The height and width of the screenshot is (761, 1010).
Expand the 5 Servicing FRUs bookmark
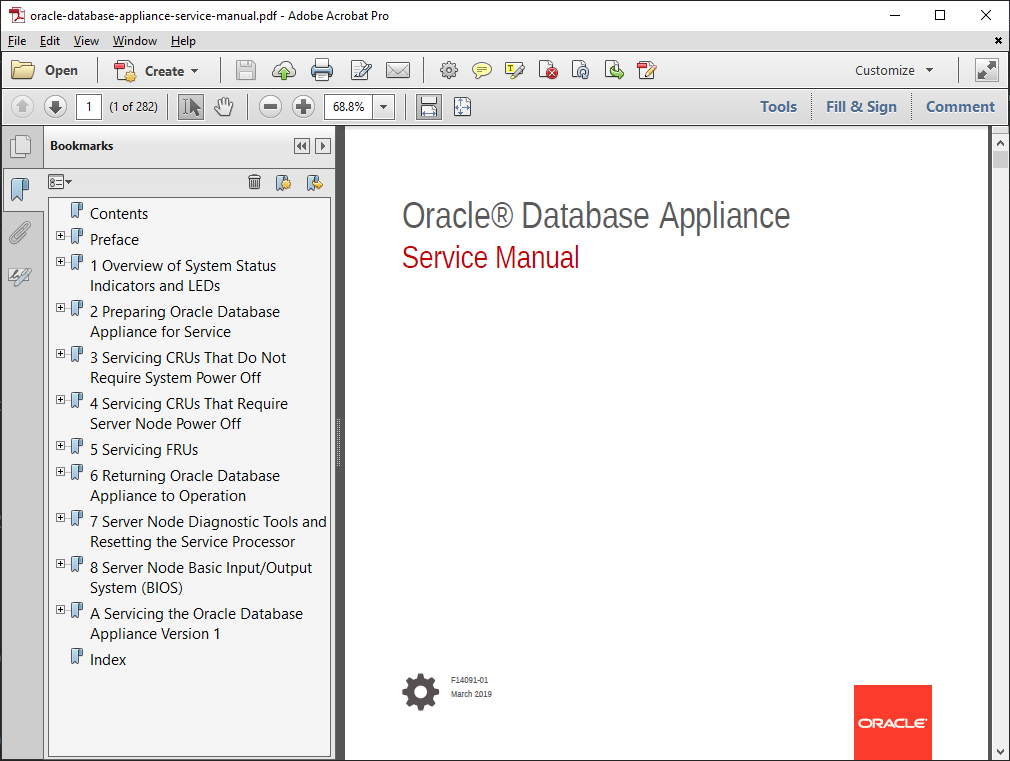(x=60, y=445)
